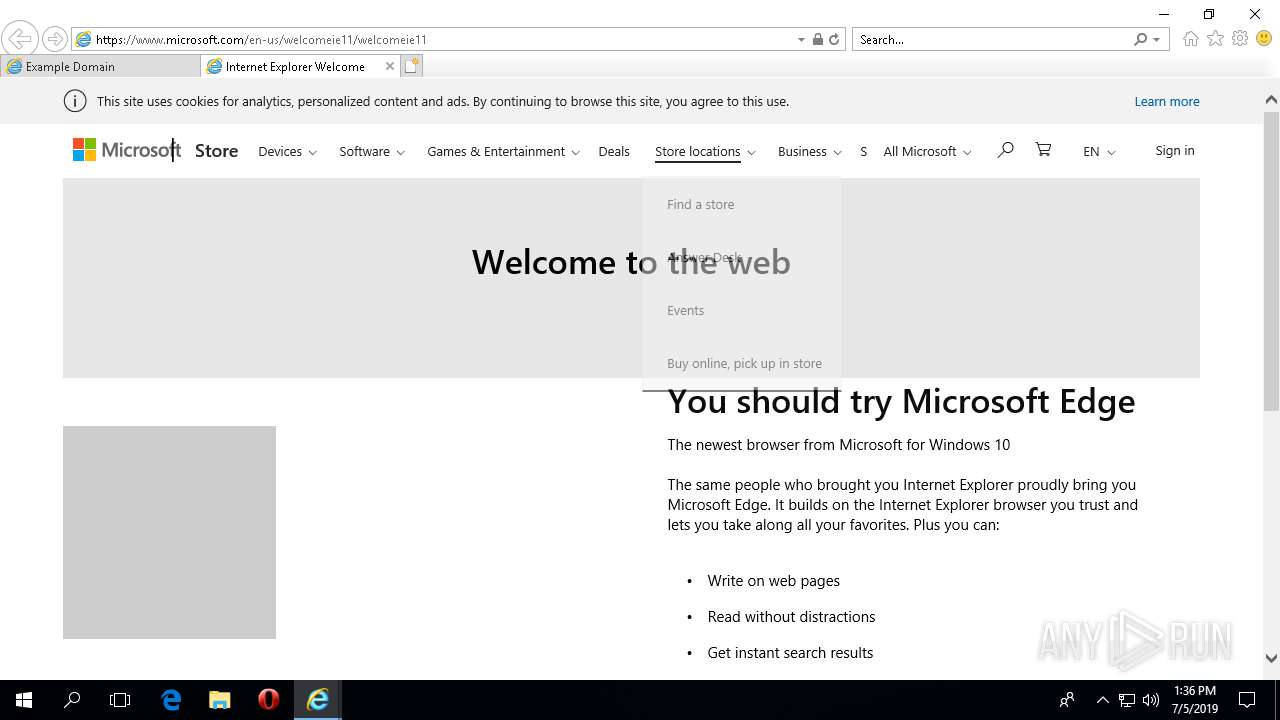The width and height of the screenshot is (1280, 720).
Task: Expand the Devices menu
Action: (287, 151)
